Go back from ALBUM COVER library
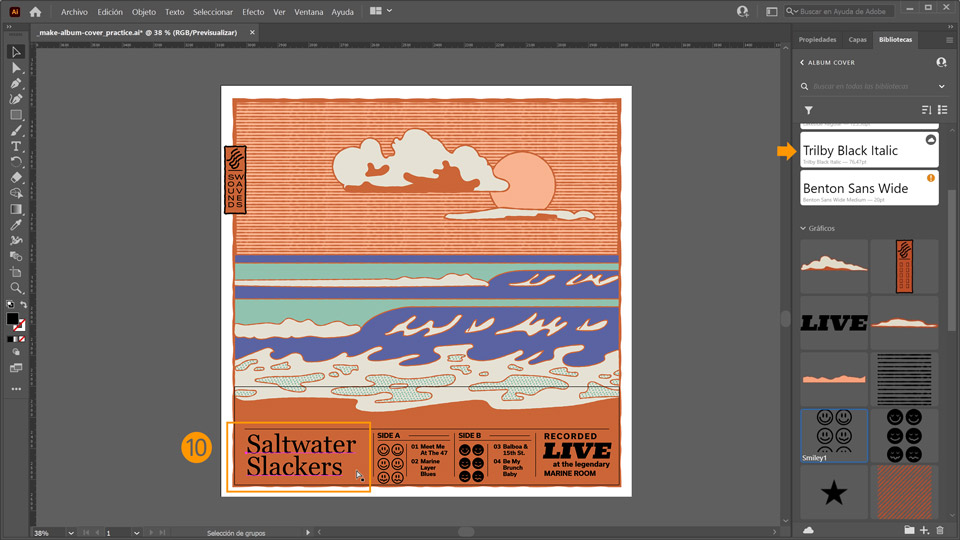 click(x=802, y=62)
